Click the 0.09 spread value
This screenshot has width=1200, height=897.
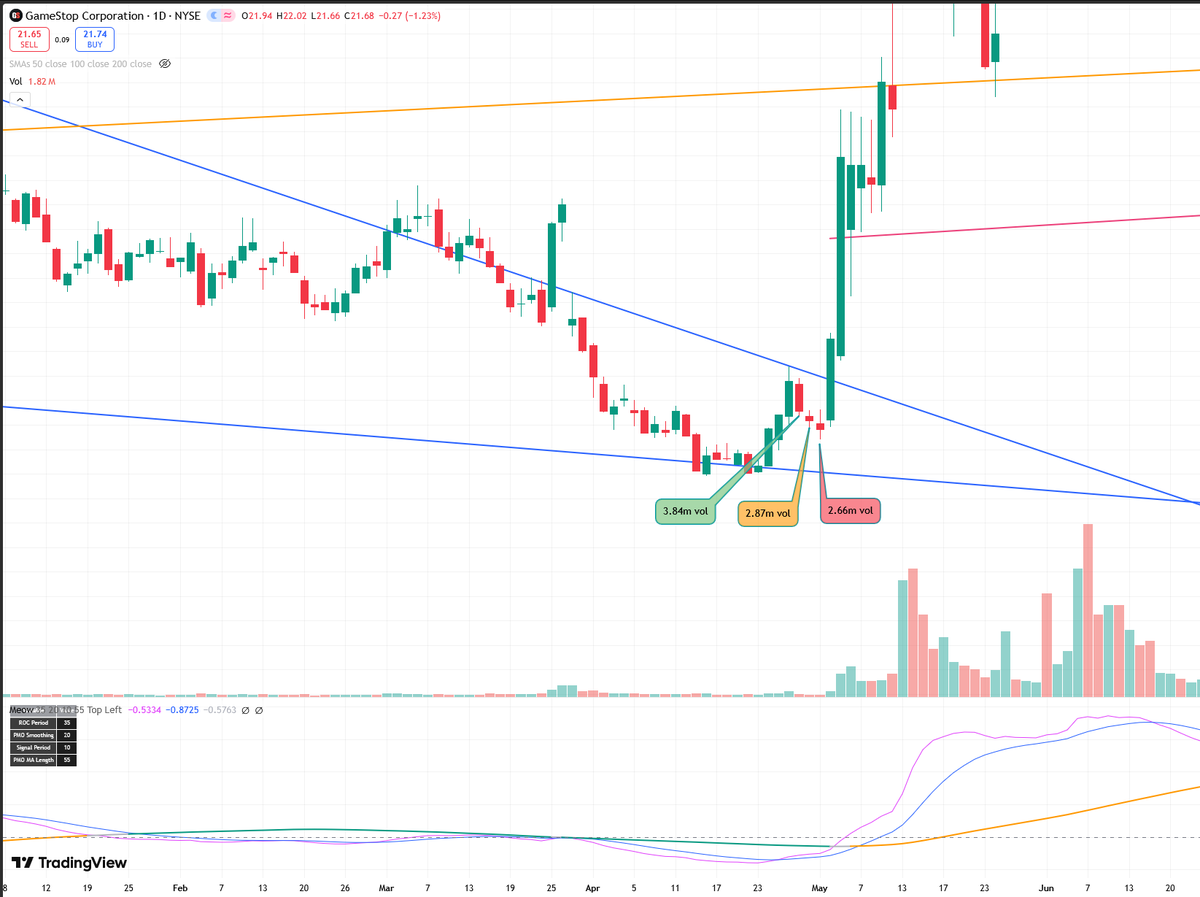coord(62,40)
